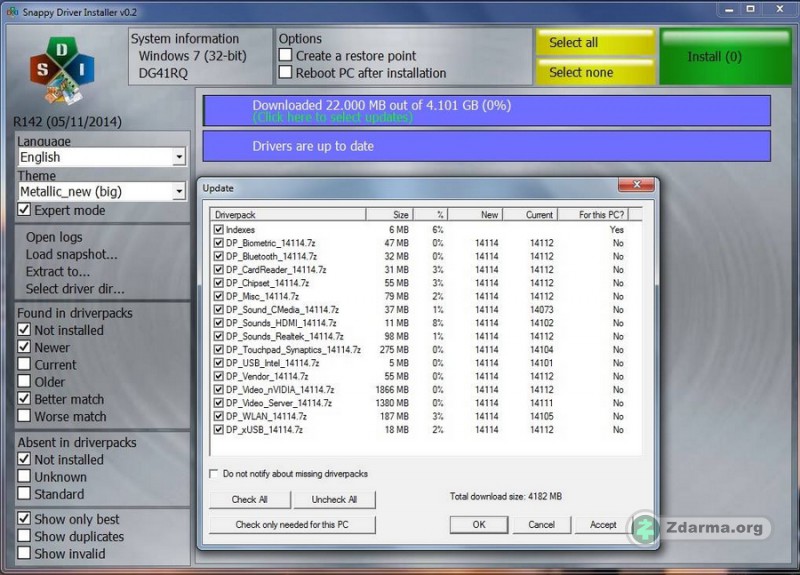Tick Do not notify about missing driverpacks
Screen dimensions: 800x575
(x=214, y=473)
